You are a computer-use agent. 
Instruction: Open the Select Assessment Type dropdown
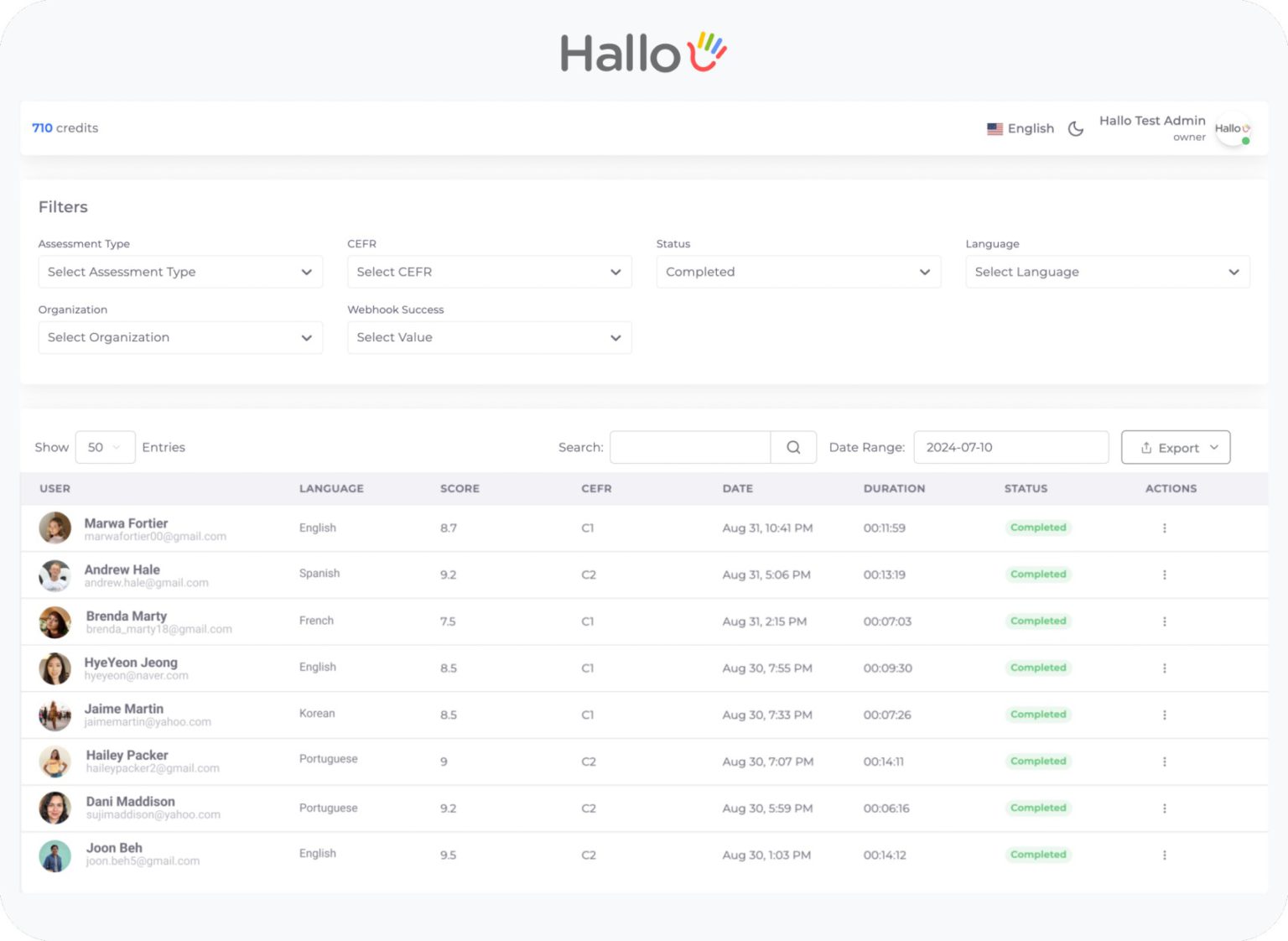tap(179, 272)
